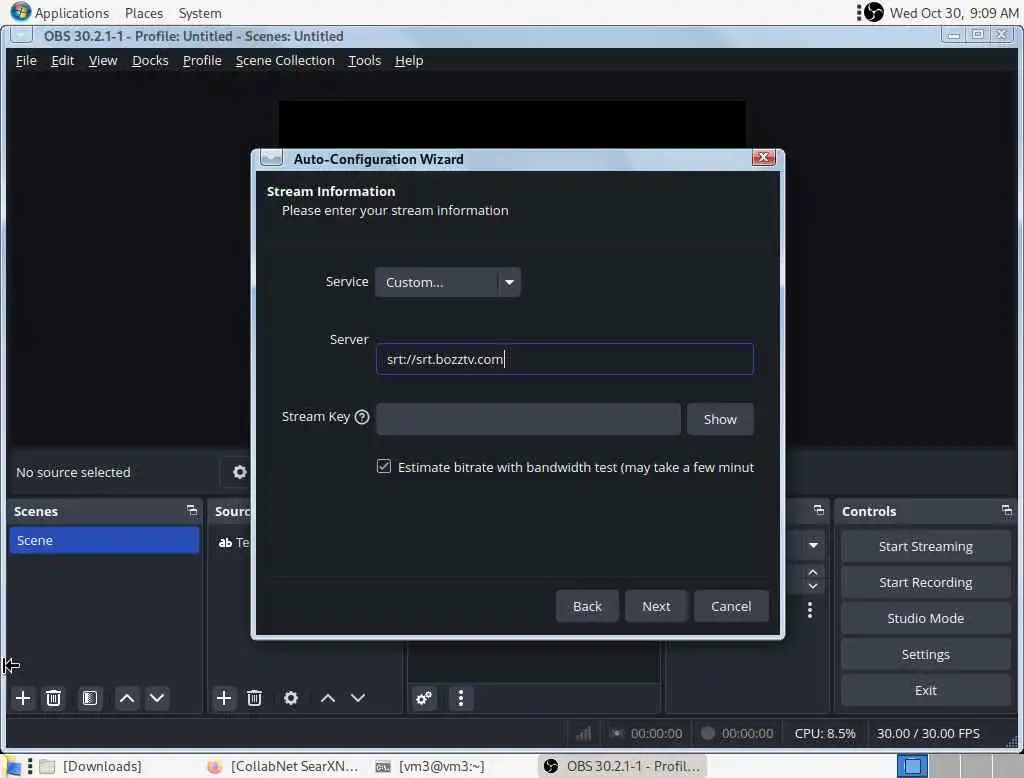Click the recording status dot in status bar

click(707, 733)
